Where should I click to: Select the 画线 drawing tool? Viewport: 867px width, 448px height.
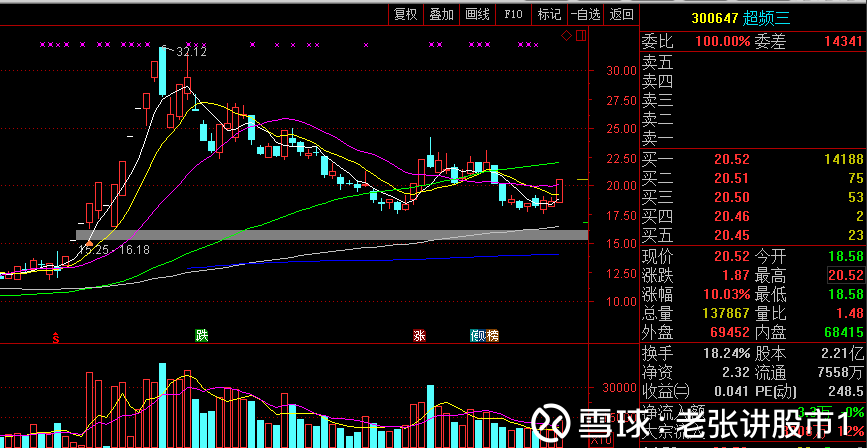click(477, 14)
